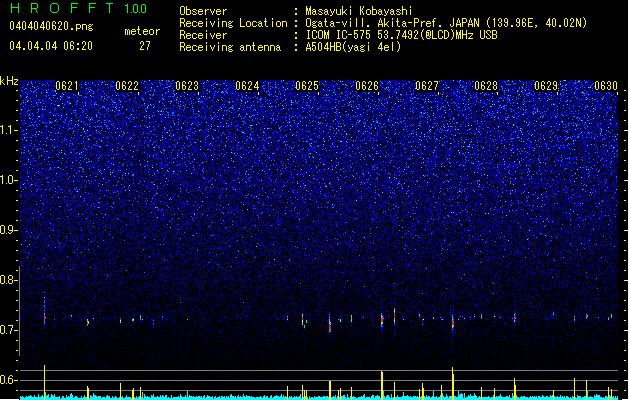Click the 0629 time marker
The image size is (629, 400).
[546, 86]
